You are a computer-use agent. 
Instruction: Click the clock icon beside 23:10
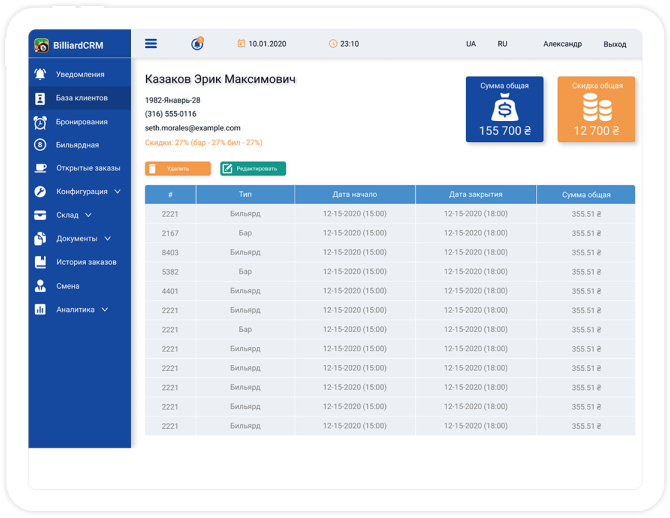pyautogui.click(x=333, y=44)
